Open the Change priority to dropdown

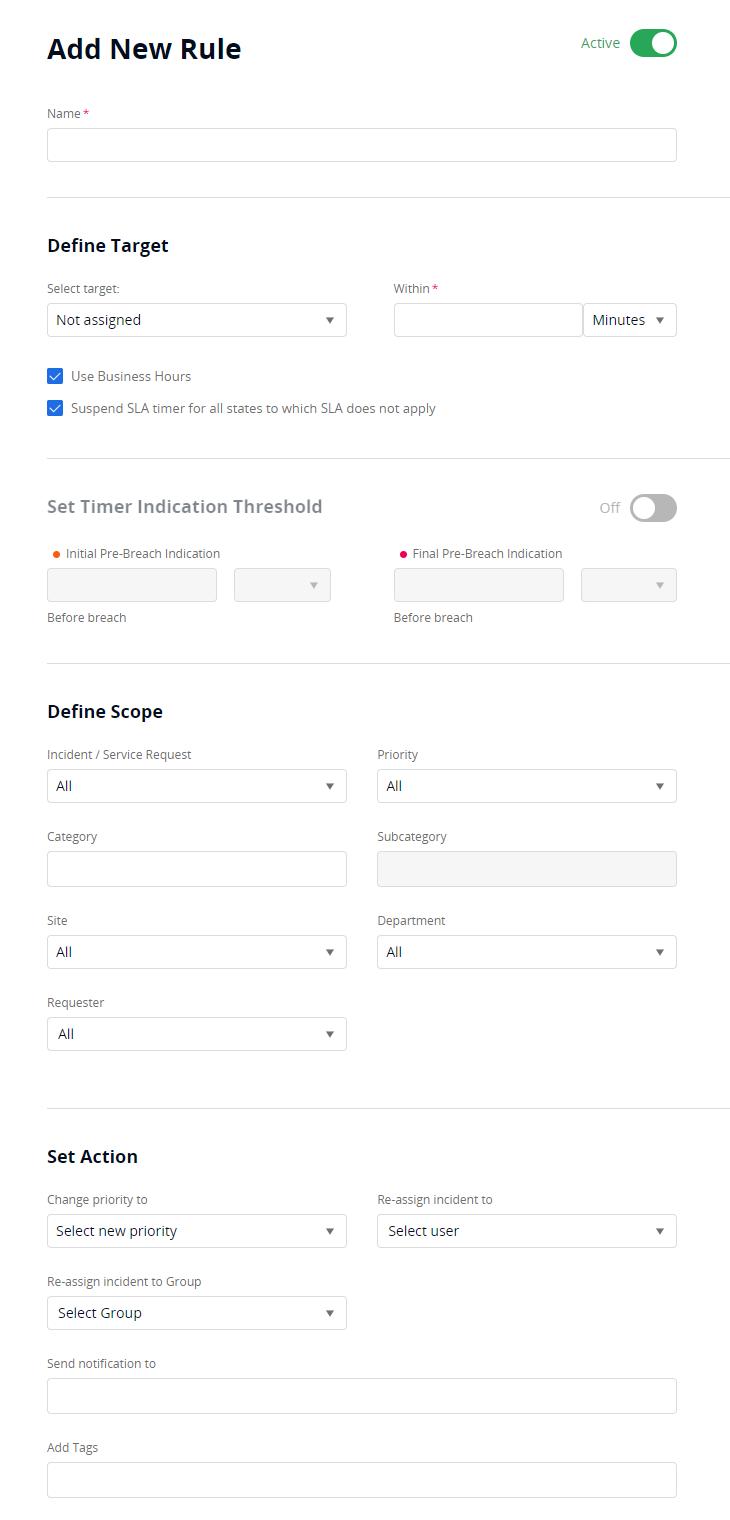pyautogui.click(x=196, y=1231)
